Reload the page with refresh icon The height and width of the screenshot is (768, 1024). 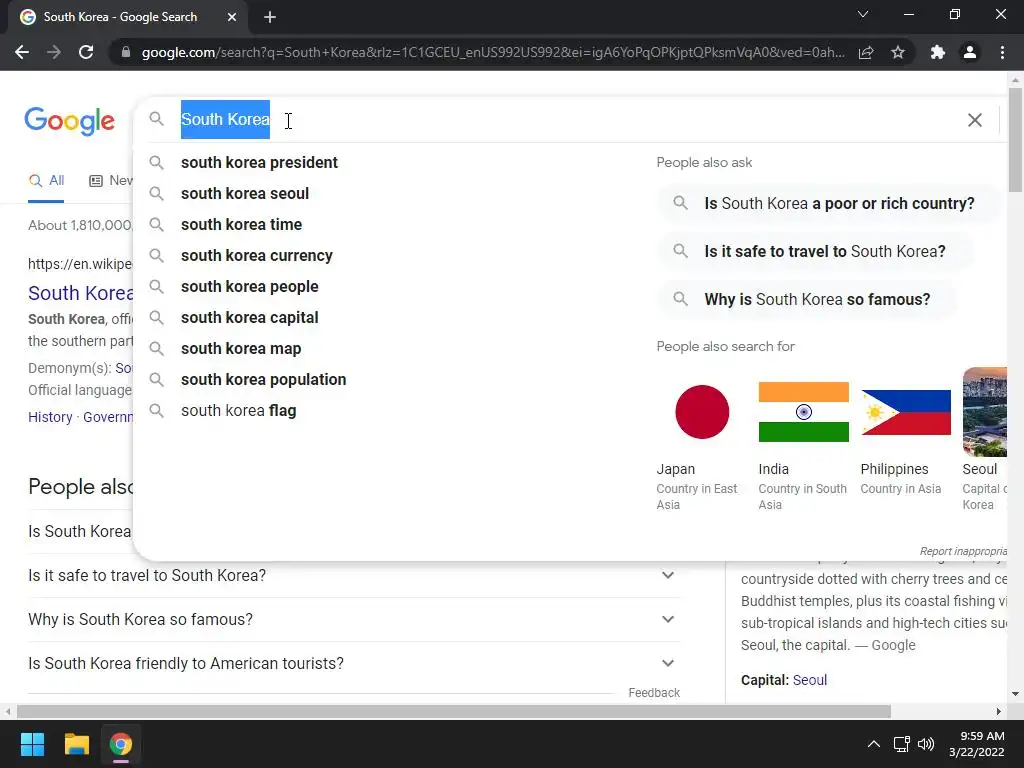pyautogui.click(x=86, y=52)
